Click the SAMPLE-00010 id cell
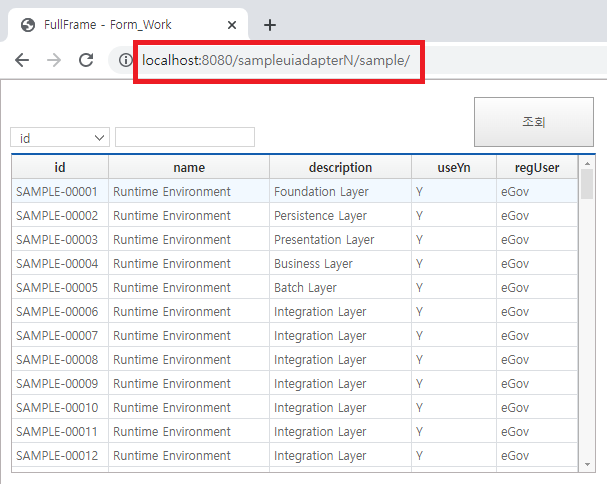The image size is (607, 484). coord(57,408)
